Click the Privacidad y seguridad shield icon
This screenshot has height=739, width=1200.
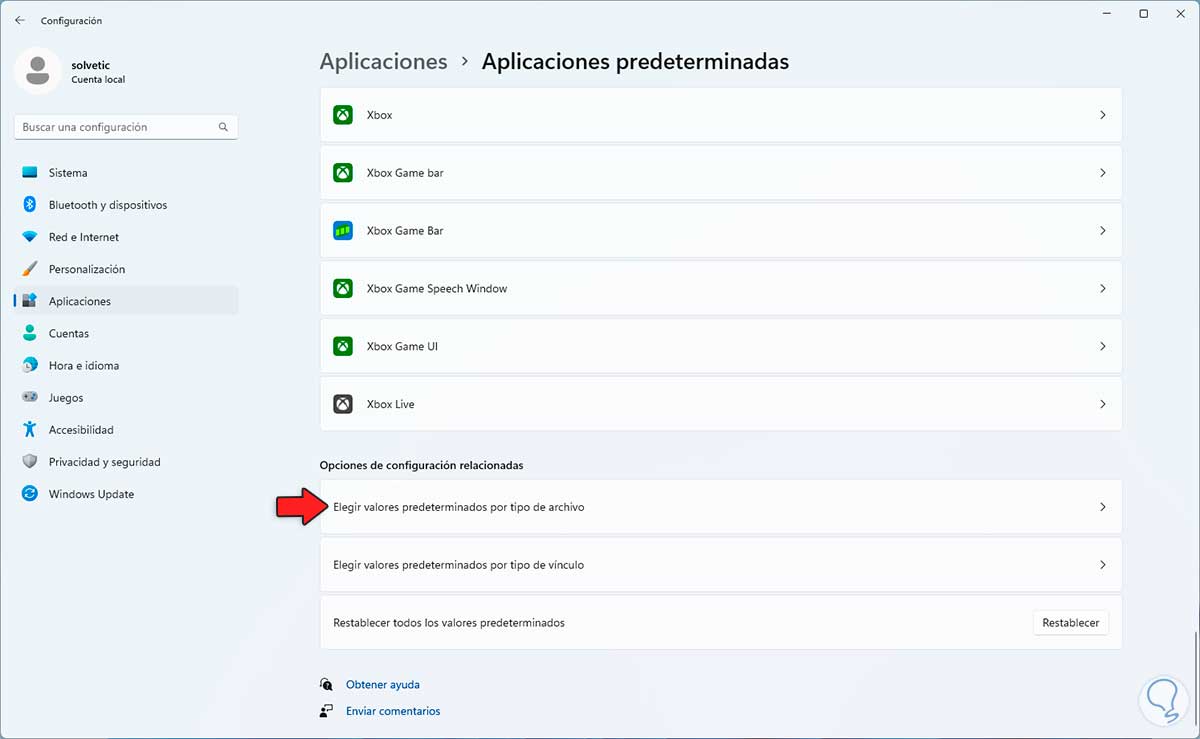(30, 462)
